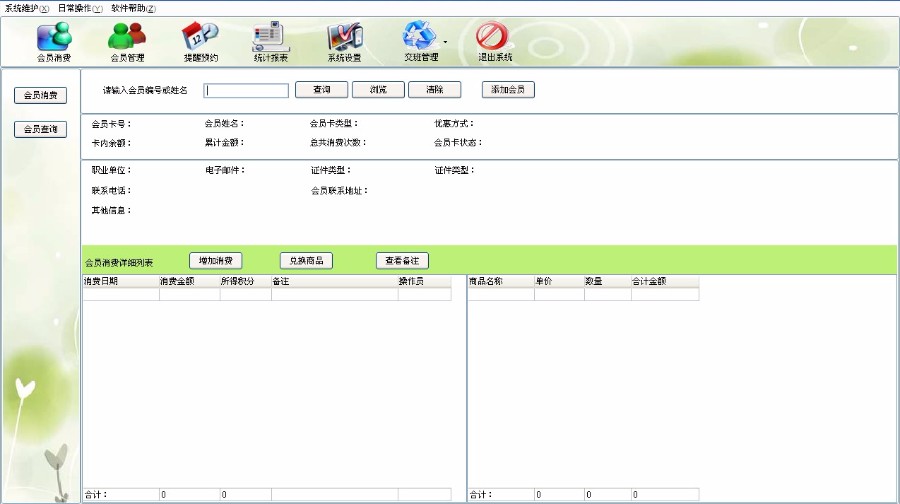Viewport: 900px width, 504px height.
Task: Click 电子邮件 label
Action: pos(225,170)
